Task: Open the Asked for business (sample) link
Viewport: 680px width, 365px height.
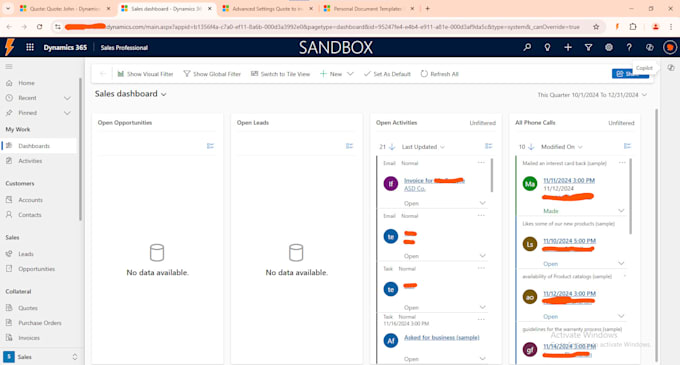Action: pyautogui.click(x=441, y=337)
